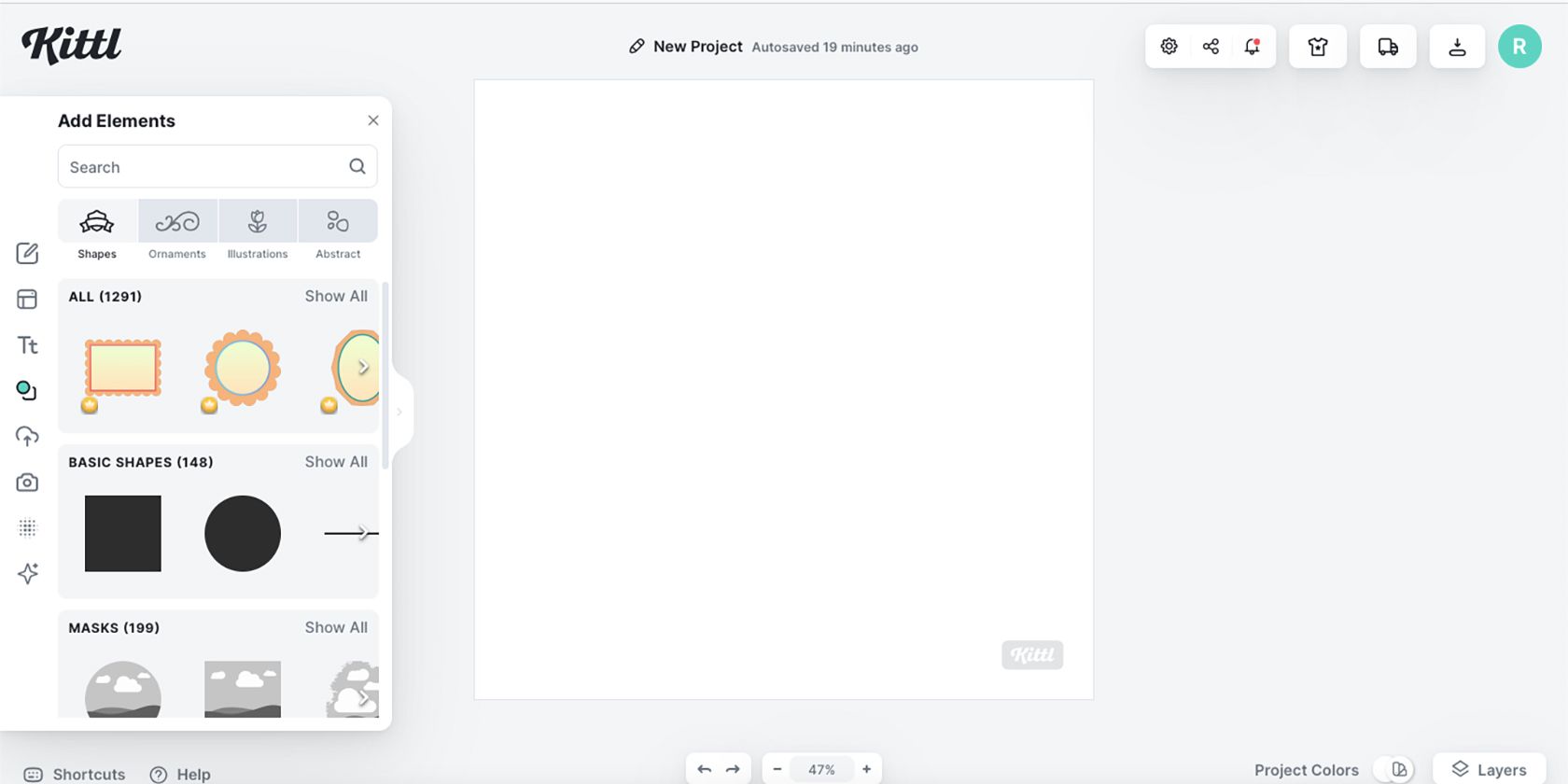
Task: Zoom out with the minus button
Action: click(777, 769)
